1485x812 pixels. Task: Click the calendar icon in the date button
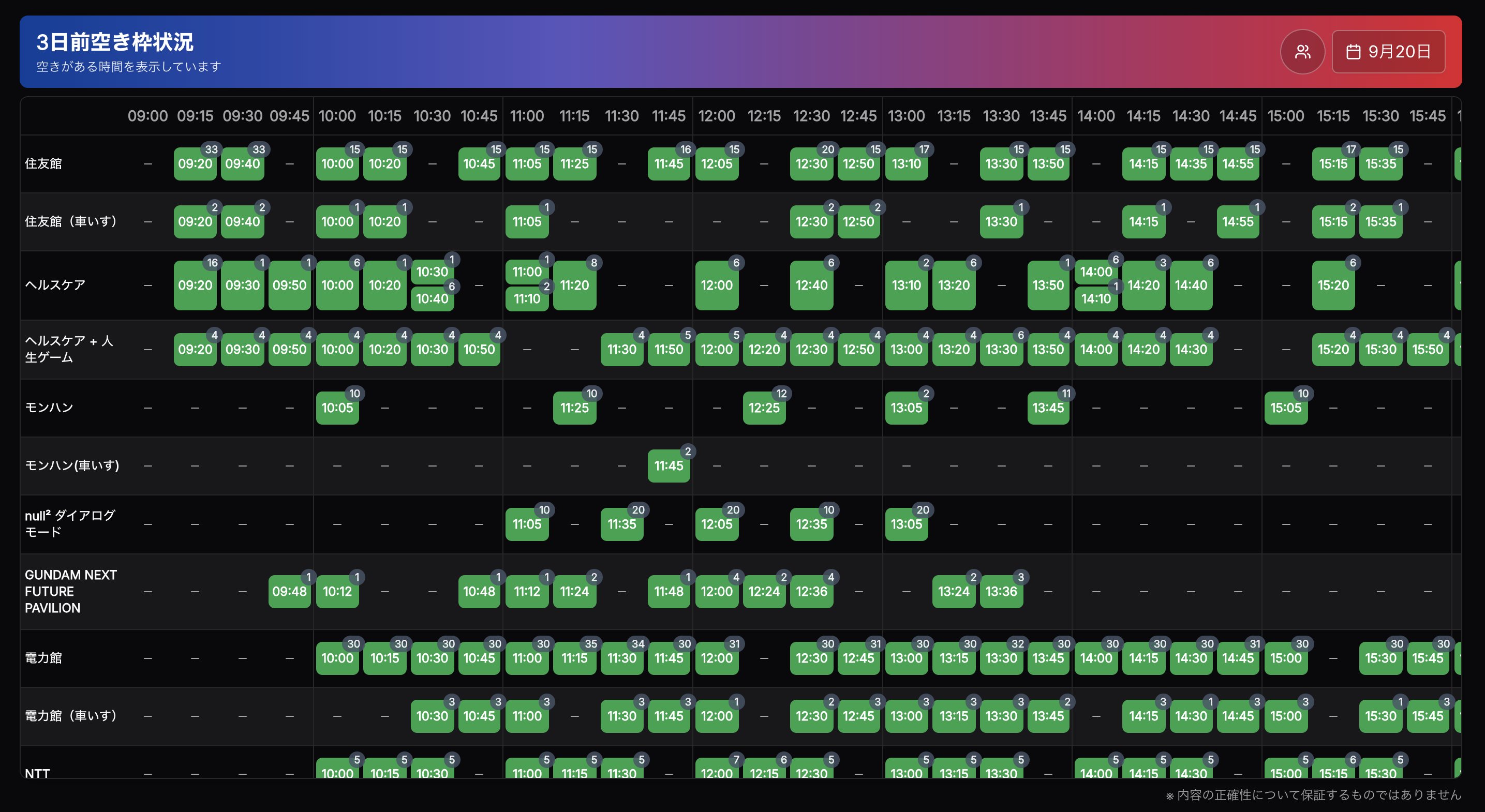click(x=1353, y=52)
